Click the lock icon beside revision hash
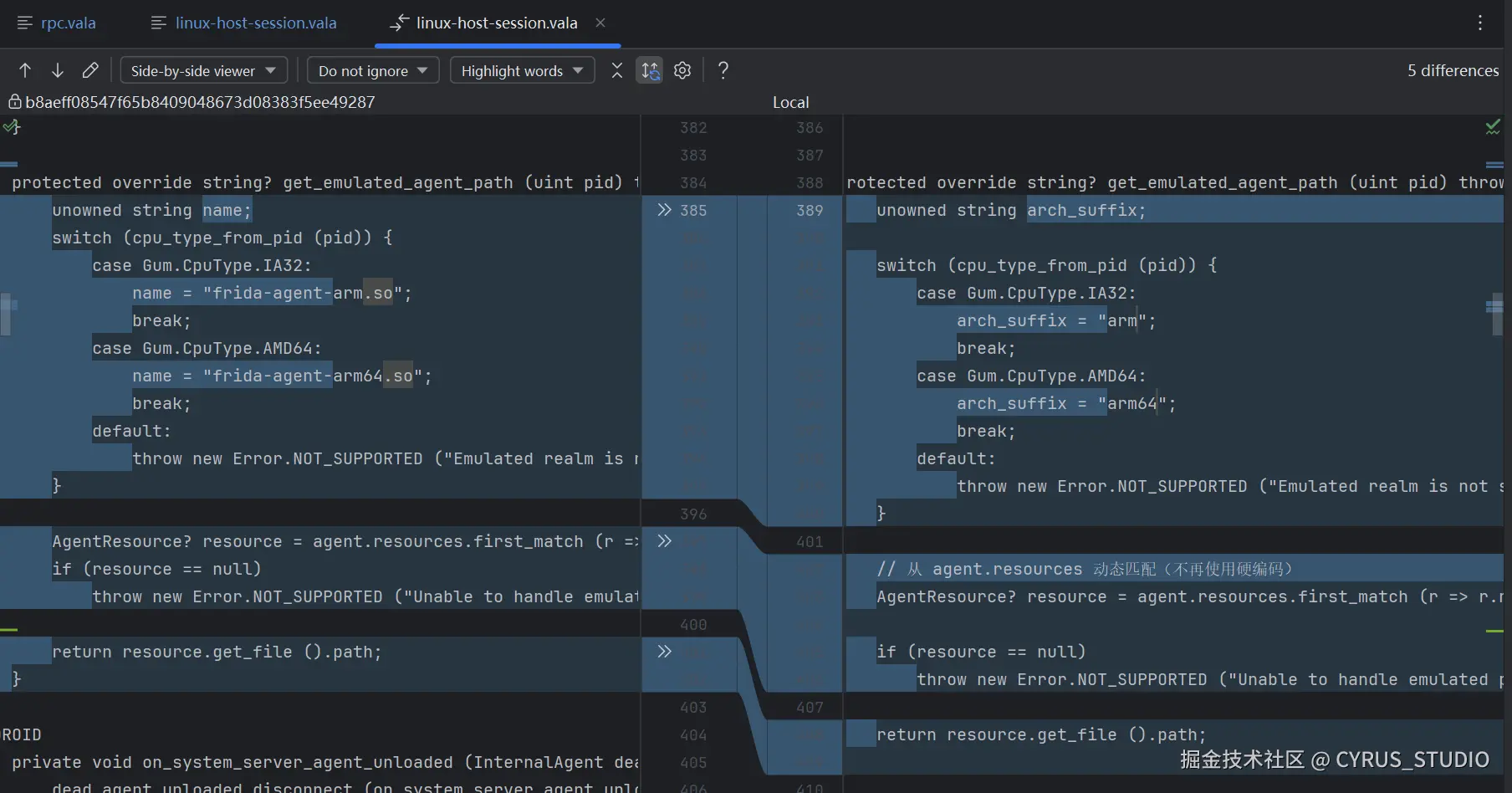The height and width of the screenshot is (793, 1512). (x=14, y=102)
